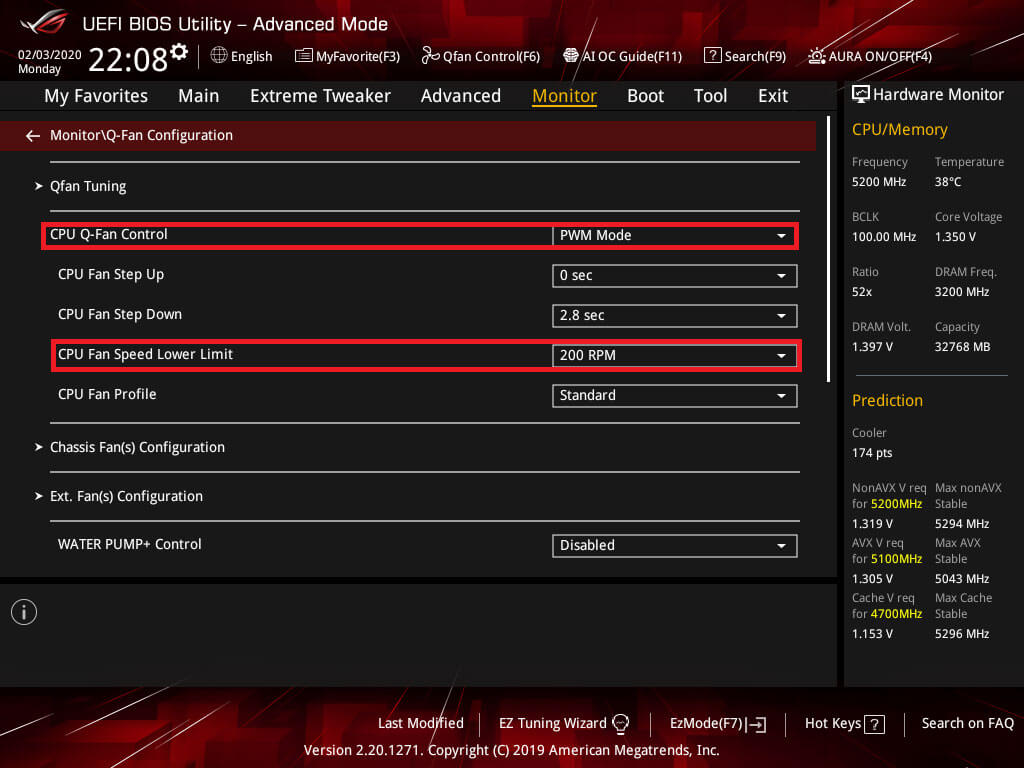Click CPU Fan Profile label
The height and width of the screenshot is (768, 1024).
click(x=107, y=394)
